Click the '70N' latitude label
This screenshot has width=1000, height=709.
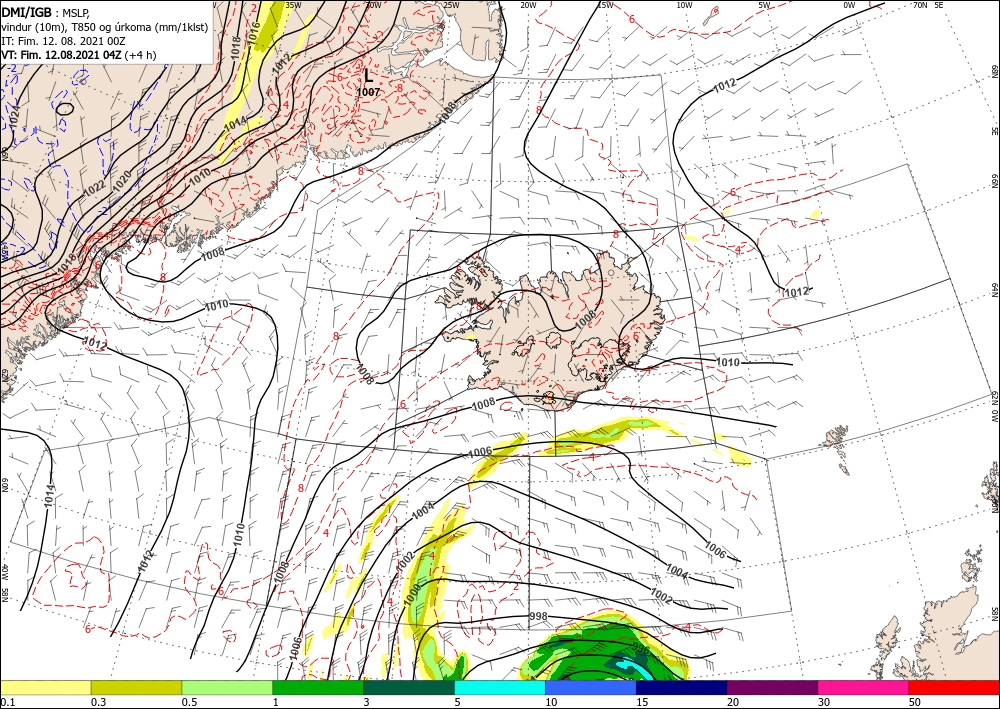[920, 5]
